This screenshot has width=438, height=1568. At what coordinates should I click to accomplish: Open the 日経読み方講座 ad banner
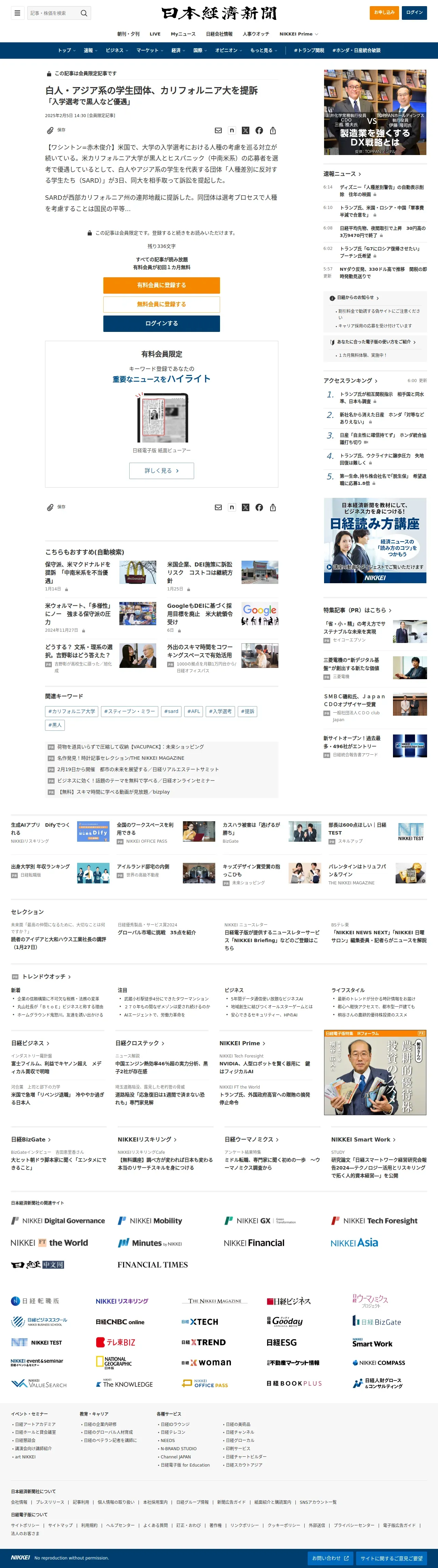(x=375, y=541)
